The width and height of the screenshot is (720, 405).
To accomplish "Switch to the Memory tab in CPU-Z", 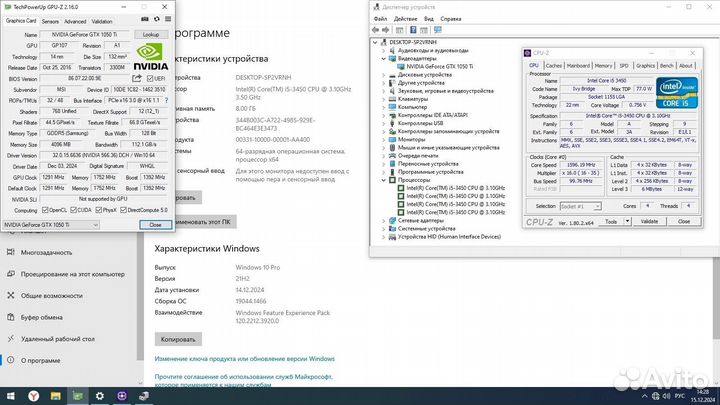I will 603,66.
